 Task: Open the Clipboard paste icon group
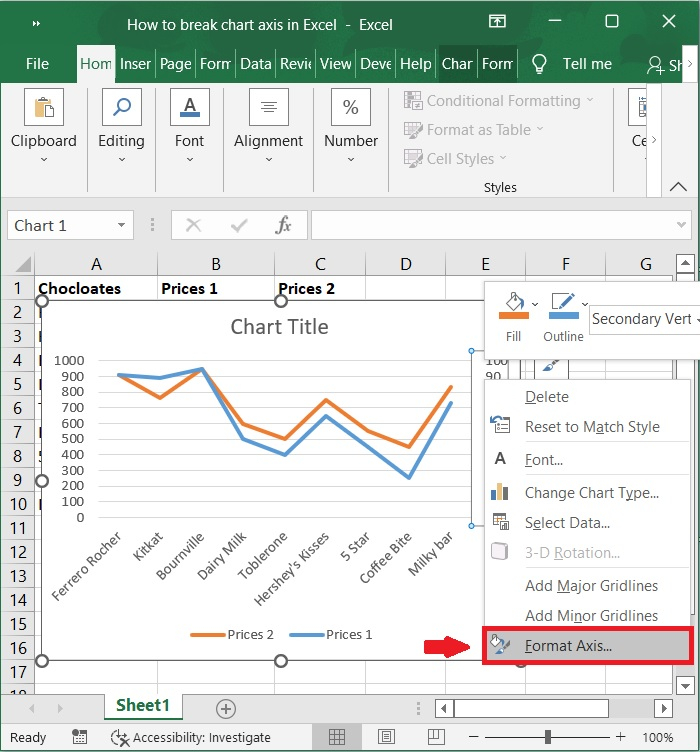[44, 107]
